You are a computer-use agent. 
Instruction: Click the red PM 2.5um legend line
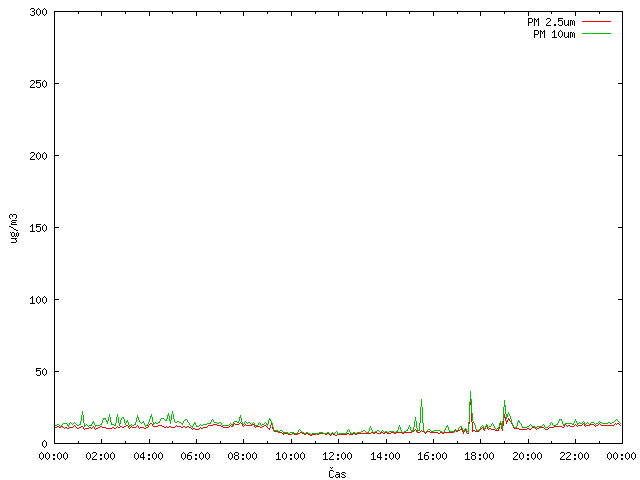(596, 22)
